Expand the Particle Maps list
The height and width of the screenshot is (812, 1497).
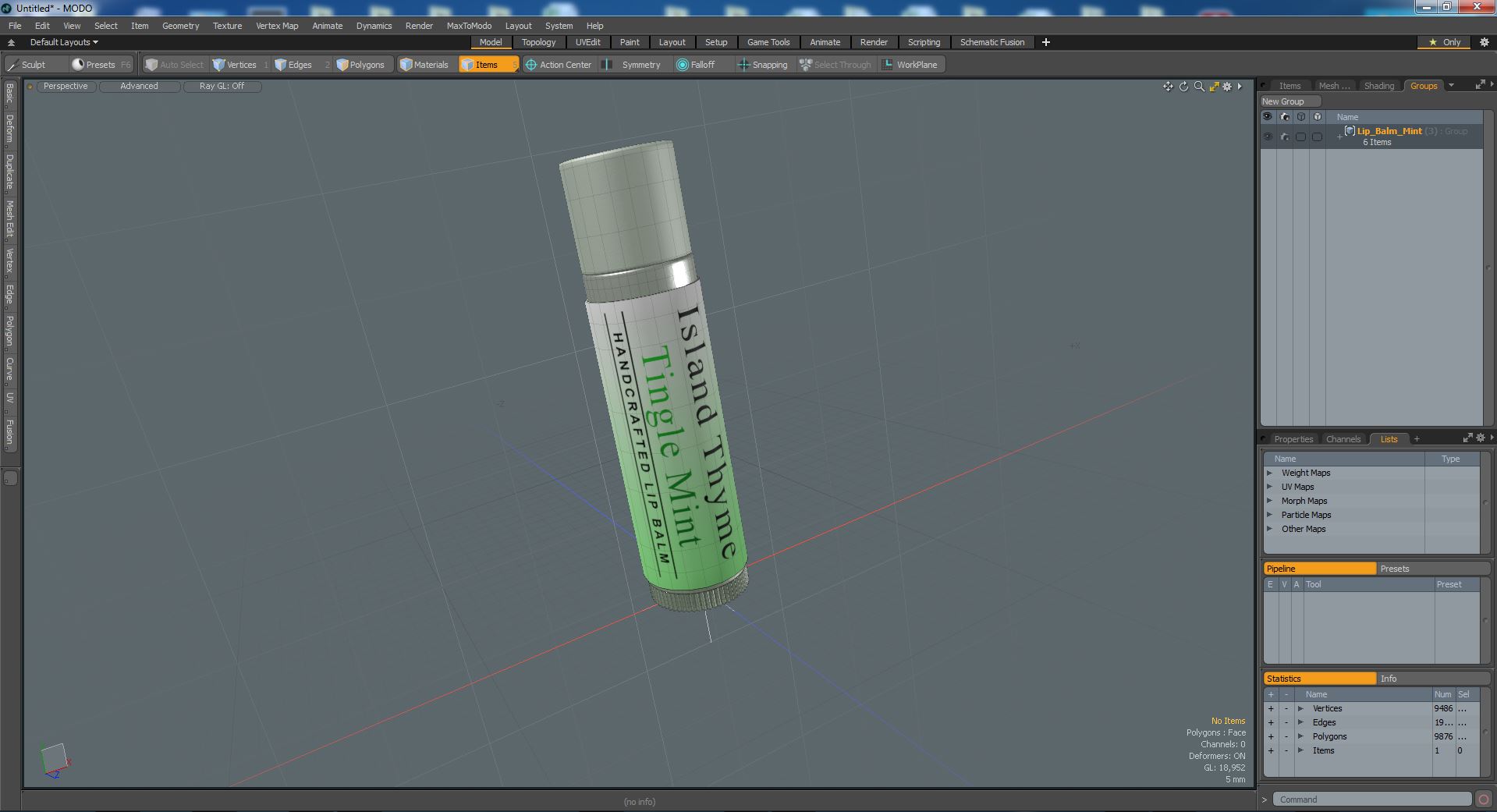[x=1269, y=515]
